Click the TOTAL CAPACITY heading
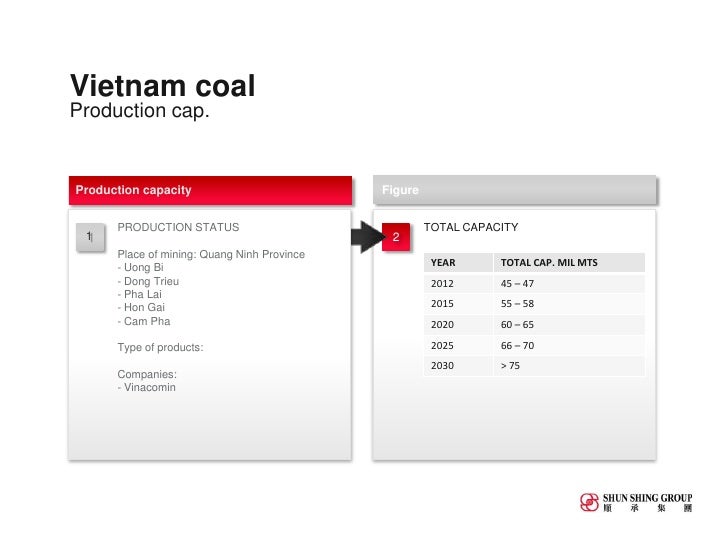728x546 pixels. pos(471,227)
